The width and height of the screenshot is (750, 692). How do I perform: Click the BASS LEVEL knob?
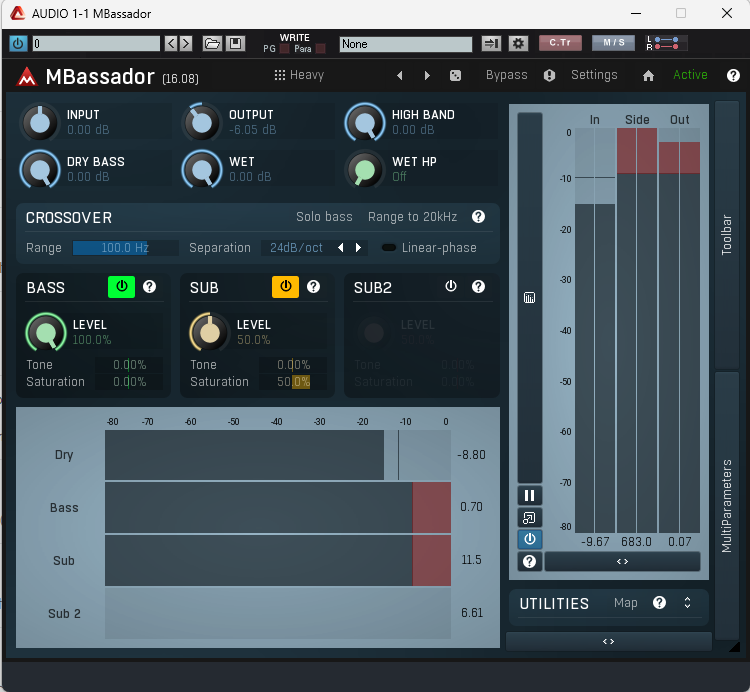(x=45, y=332)
